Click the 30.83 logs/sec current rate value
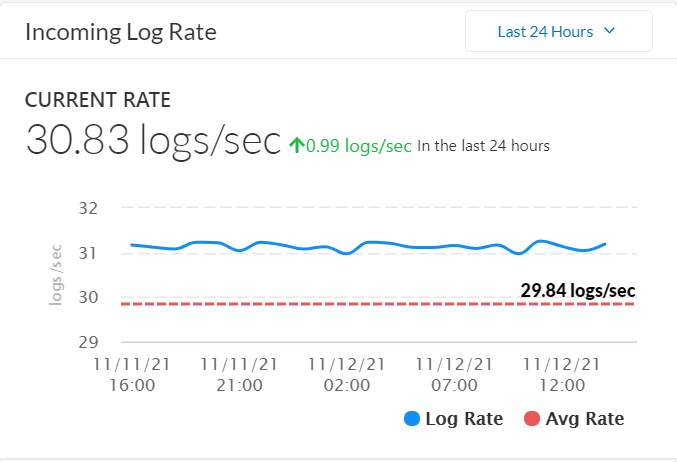The image size is (677, 462). [153, 140]
